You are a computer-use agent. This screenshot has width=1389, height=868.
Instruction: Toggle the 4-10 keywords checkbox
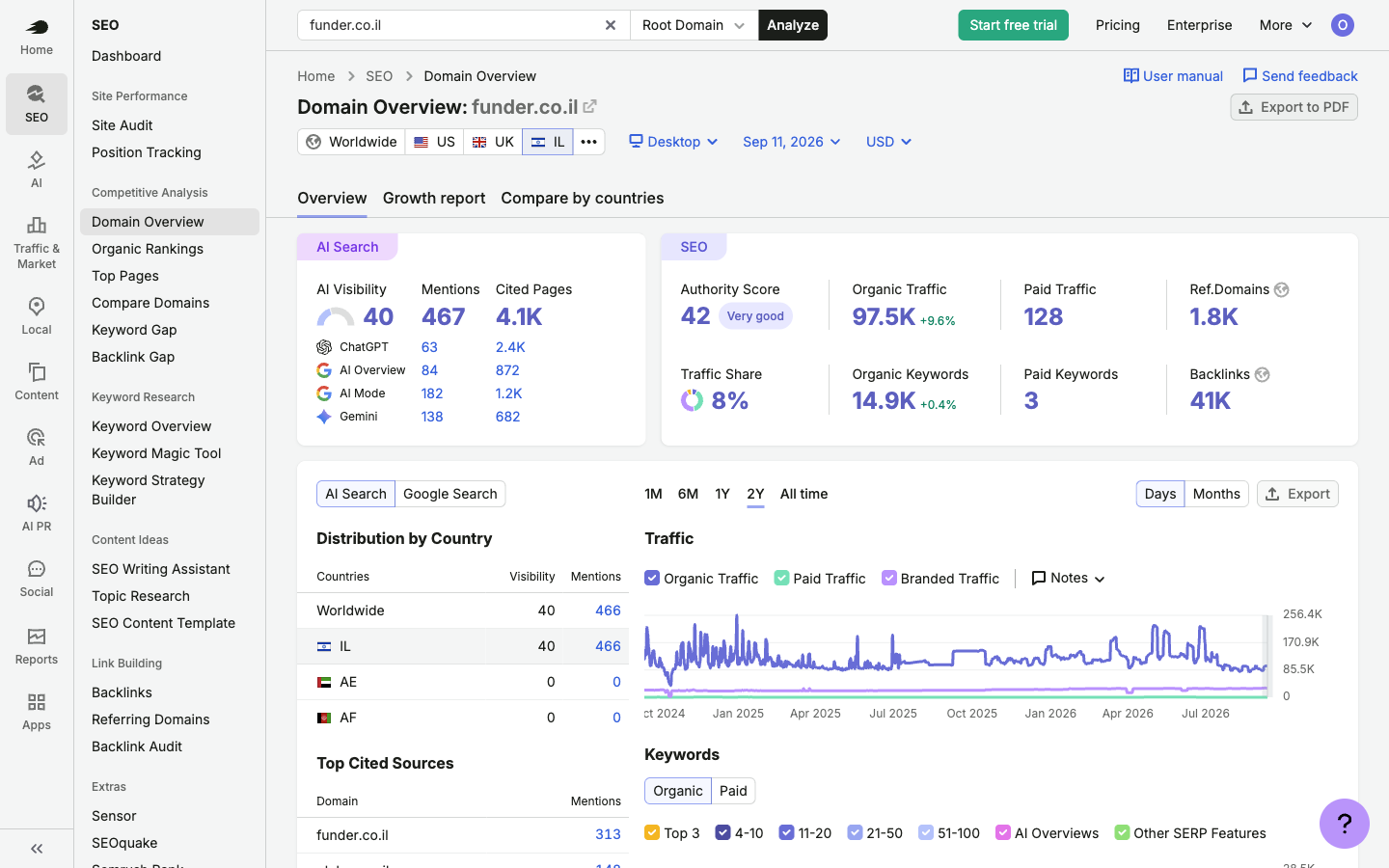723,833
